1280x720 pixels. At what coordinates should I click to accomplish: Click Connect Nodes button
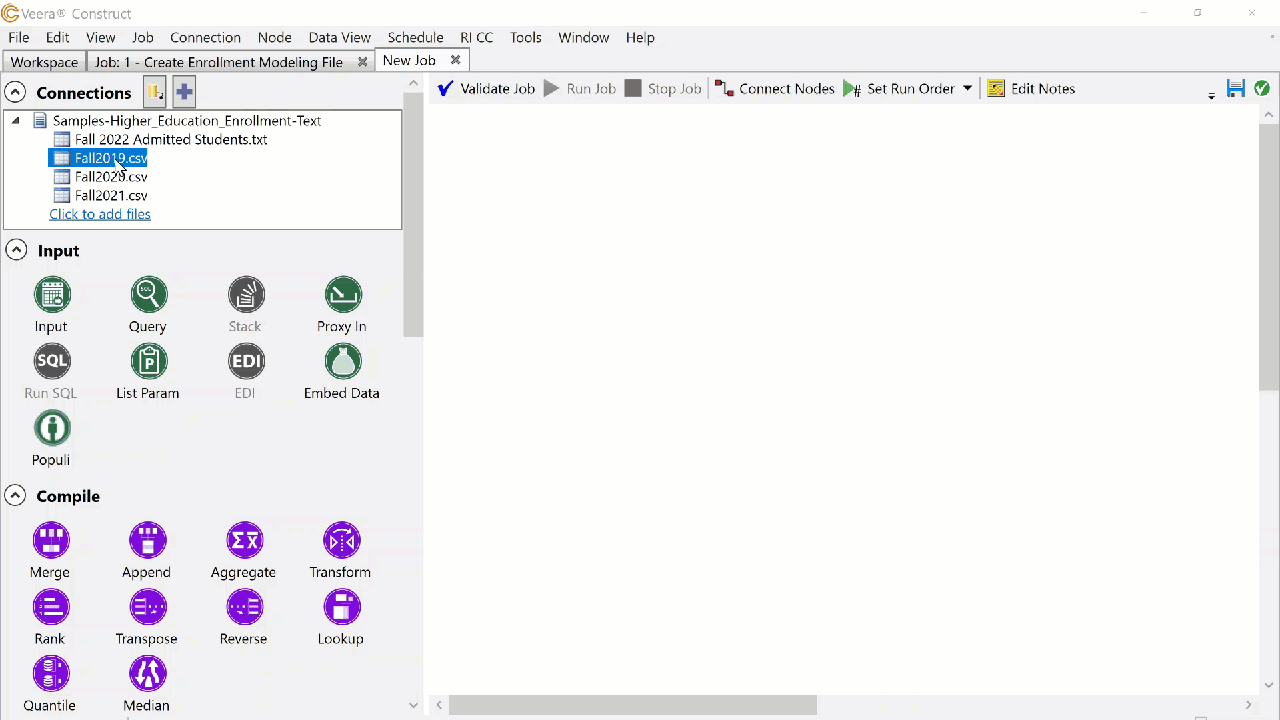click(x=775, y=88)
